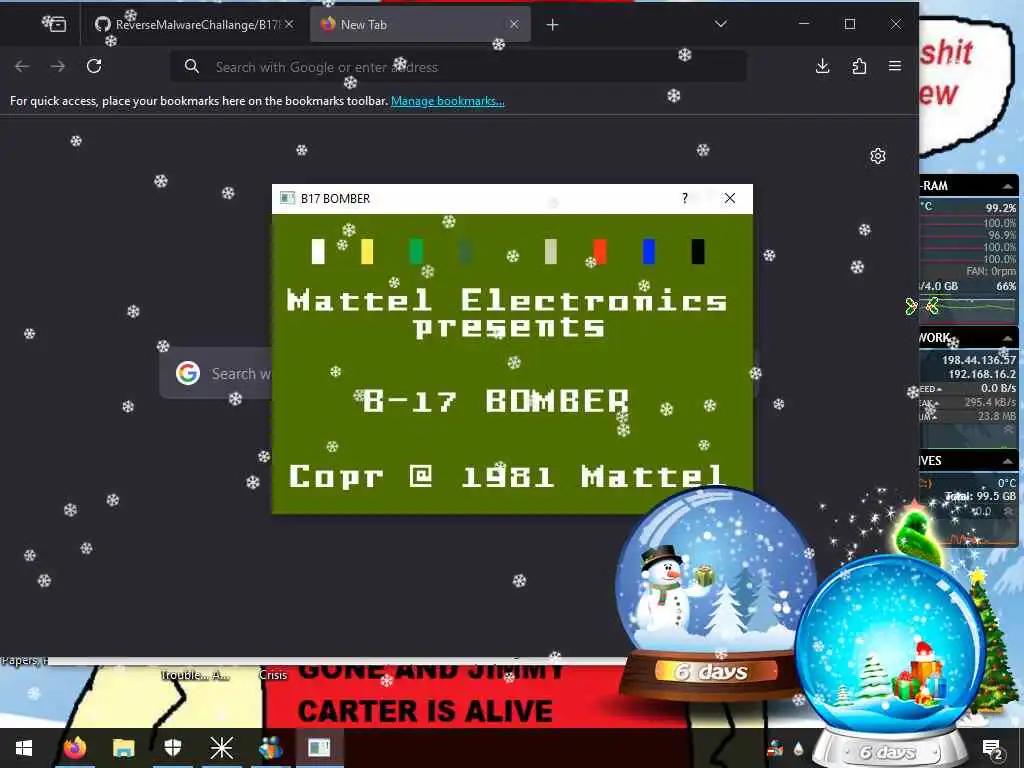The width and height of the screenshot is (1024, 768).
Task: Click the 99.2% CPU usage reading
Action: 1000,208
